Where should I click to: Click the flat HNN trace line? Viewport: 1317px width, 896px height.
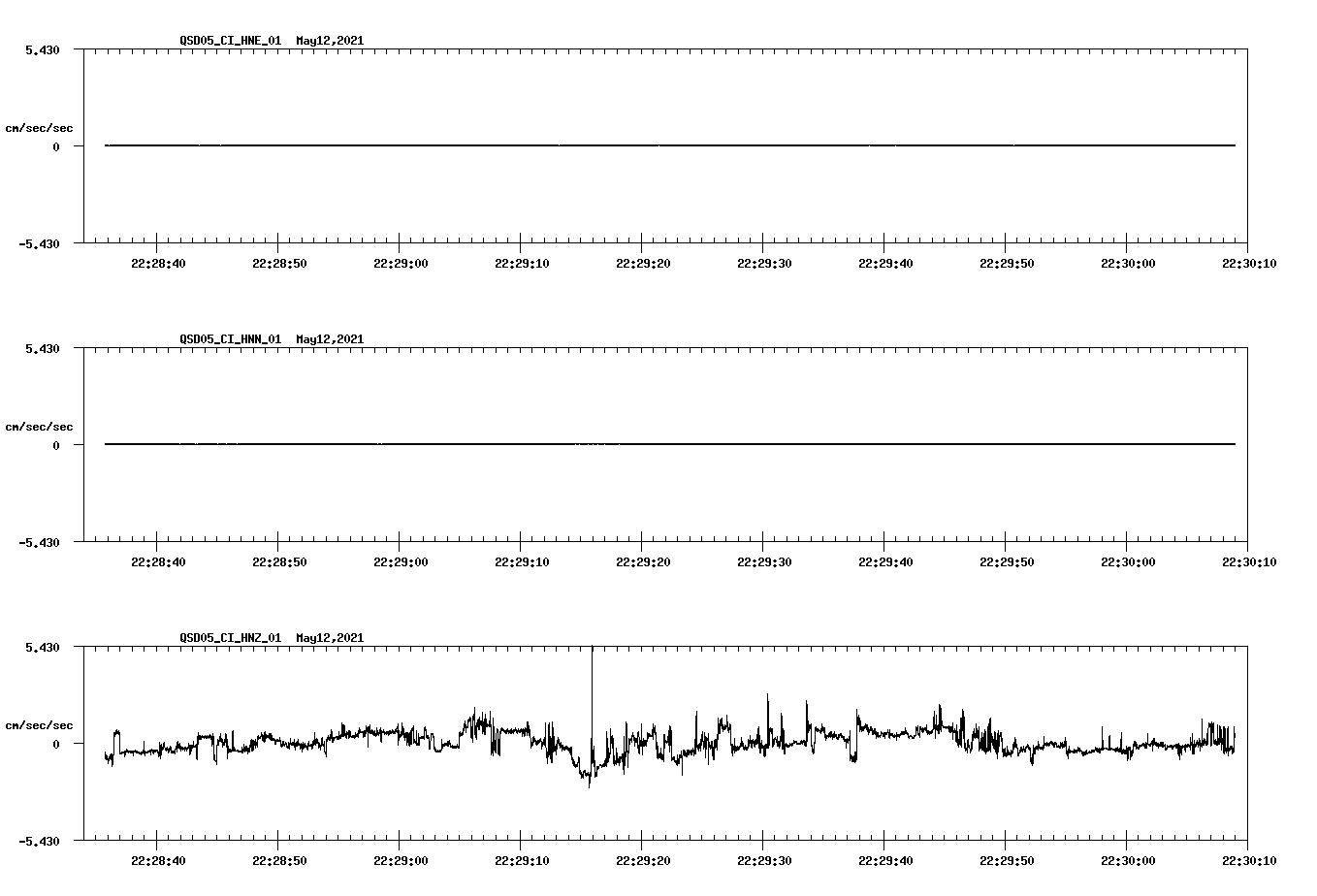(x=670, y=444)
